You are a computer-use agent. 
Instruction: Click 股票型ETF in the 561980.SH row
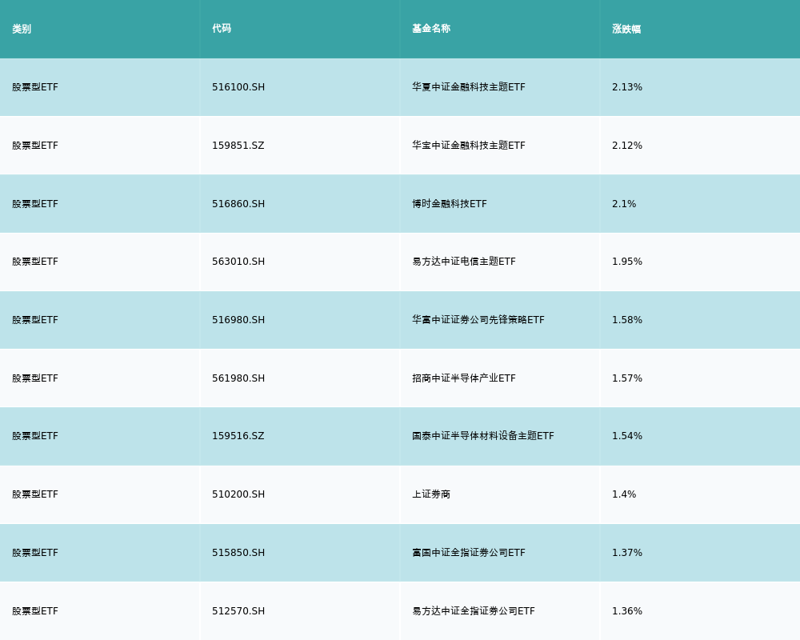[x=35, y=378]
